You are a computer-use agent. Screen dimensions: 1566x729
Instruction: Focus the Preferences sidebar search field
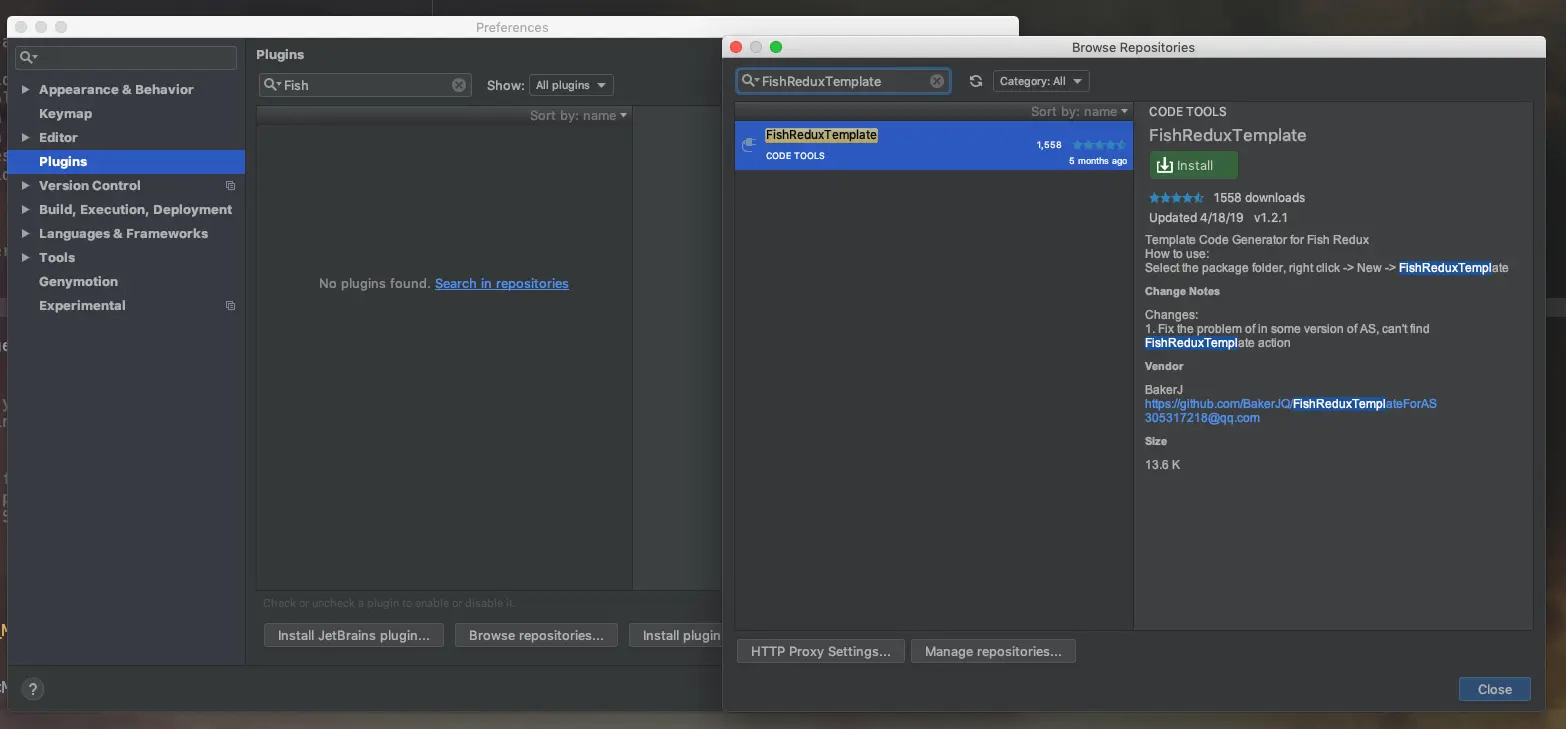[126, 58]
